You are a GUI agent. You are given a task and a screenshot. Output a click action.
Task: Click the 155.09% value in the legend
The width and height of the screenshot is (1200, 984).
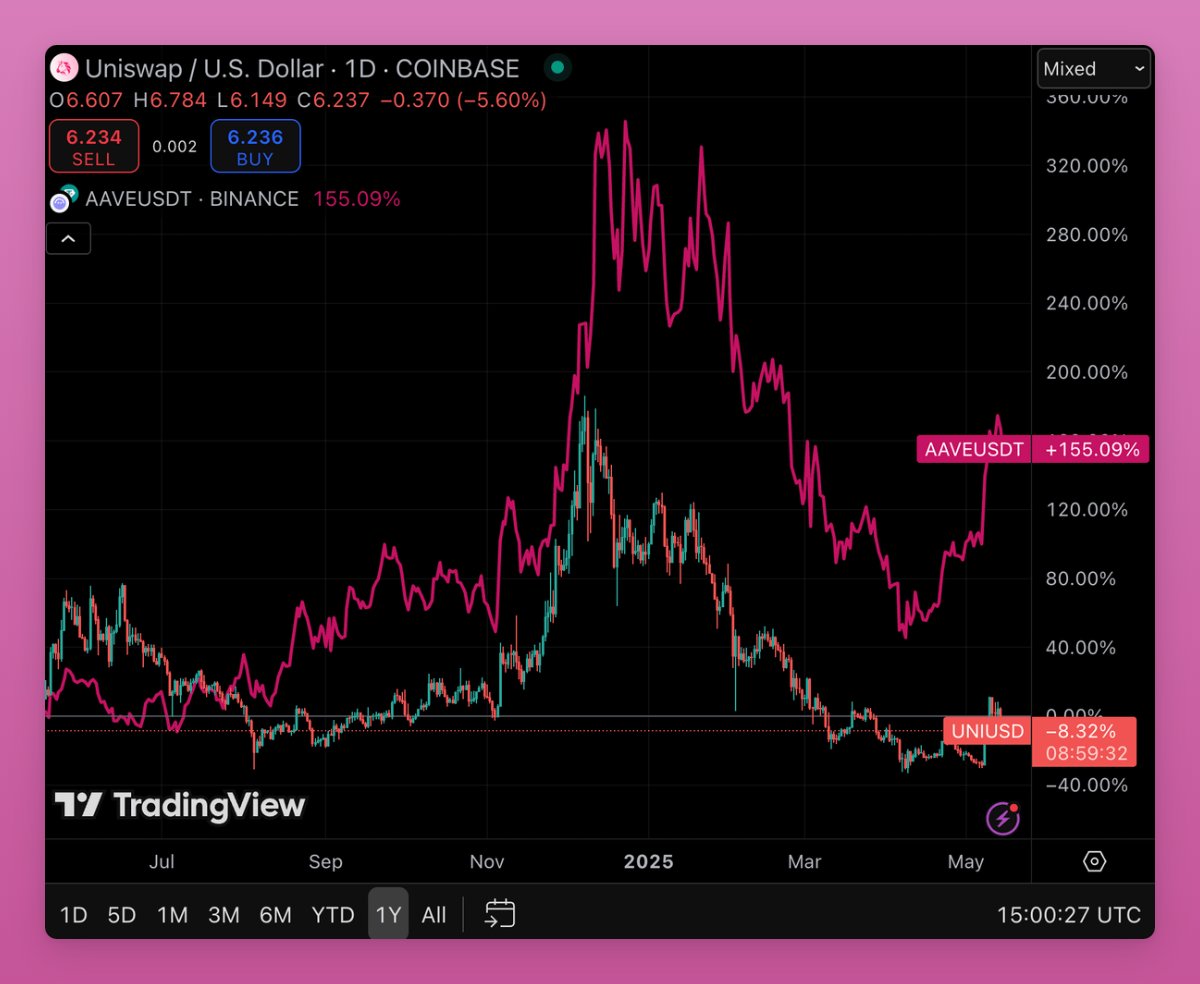tap(357, 199)
